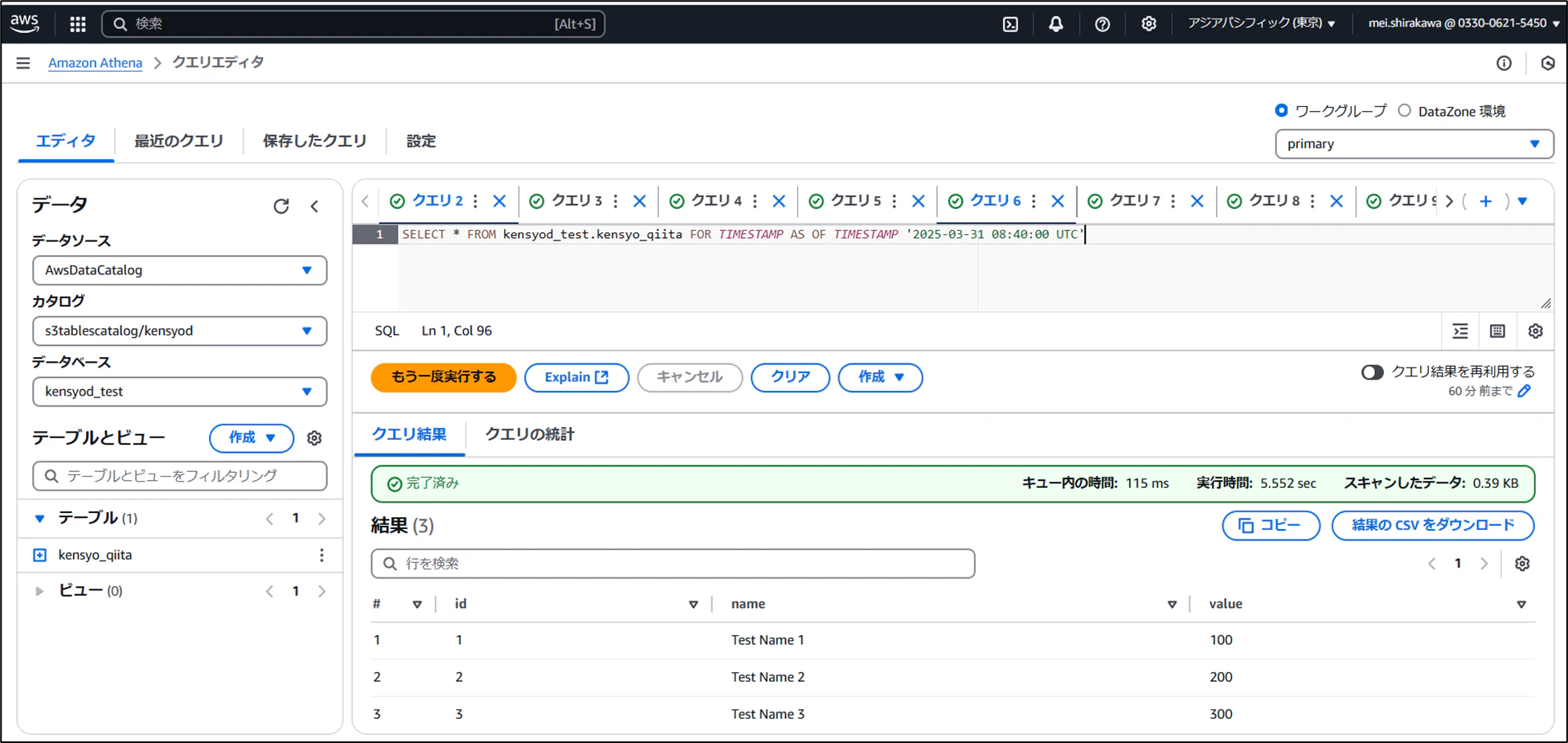1568x743 pixels.
Task: Sort results by the id column
Action: pyautogui.click(x=693, y=605)
